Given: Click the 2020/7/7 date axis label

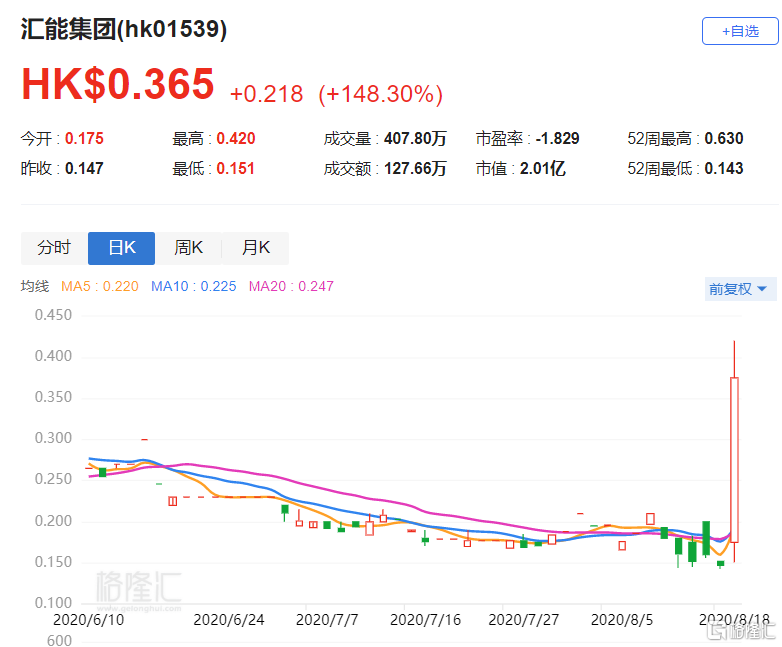Looking at the screenshot, I should [327, 620].
